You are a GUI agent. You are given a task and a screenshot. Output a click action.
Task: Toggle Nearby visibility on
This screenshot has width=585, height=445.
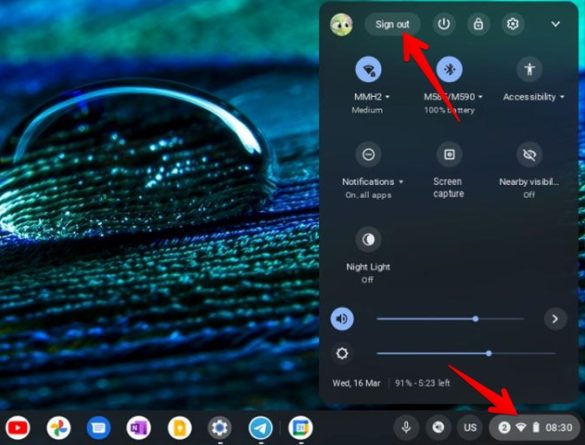pyautogui.click(x=529, y=154)
